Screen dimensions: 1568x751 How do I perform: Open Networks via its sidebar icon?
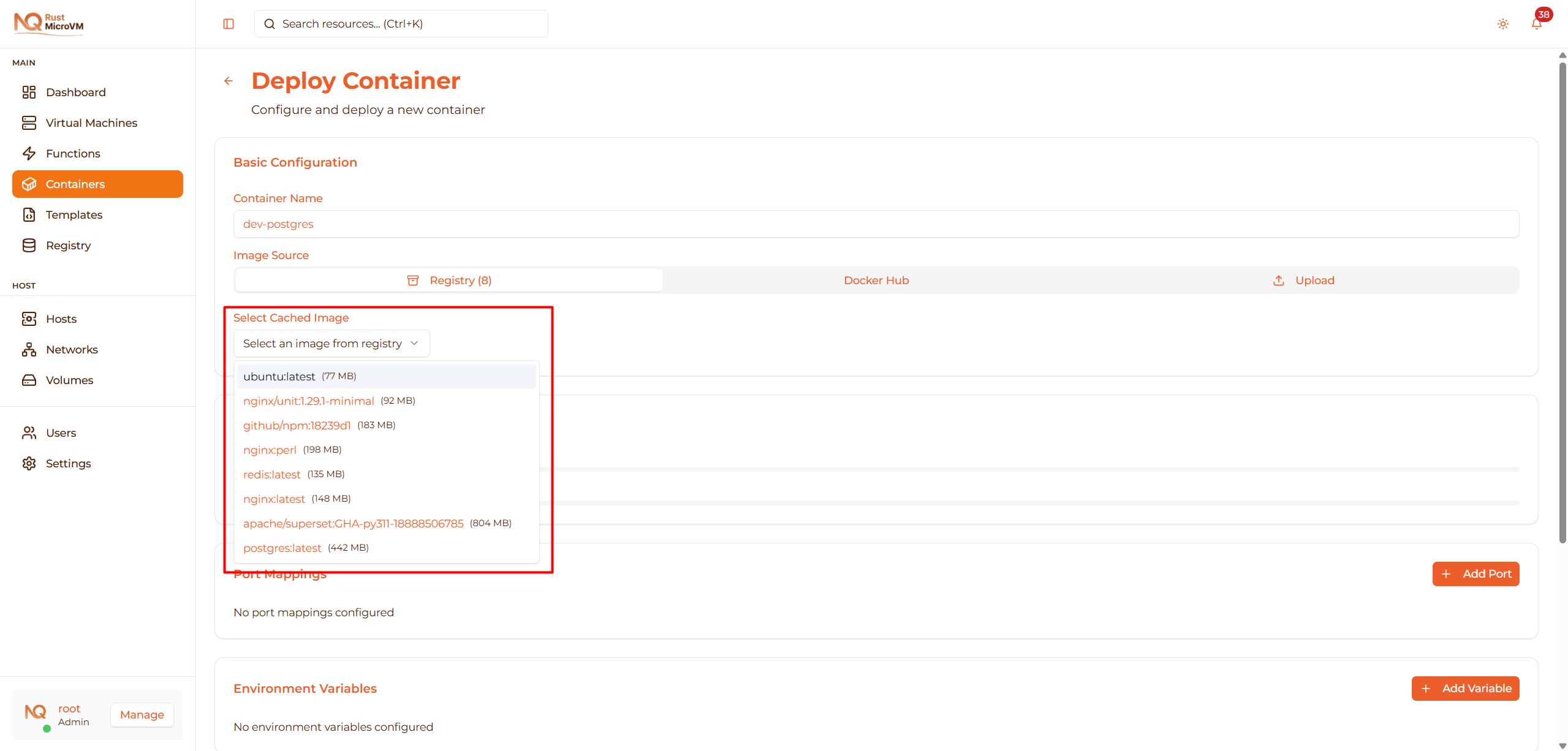tap(29, 349)
